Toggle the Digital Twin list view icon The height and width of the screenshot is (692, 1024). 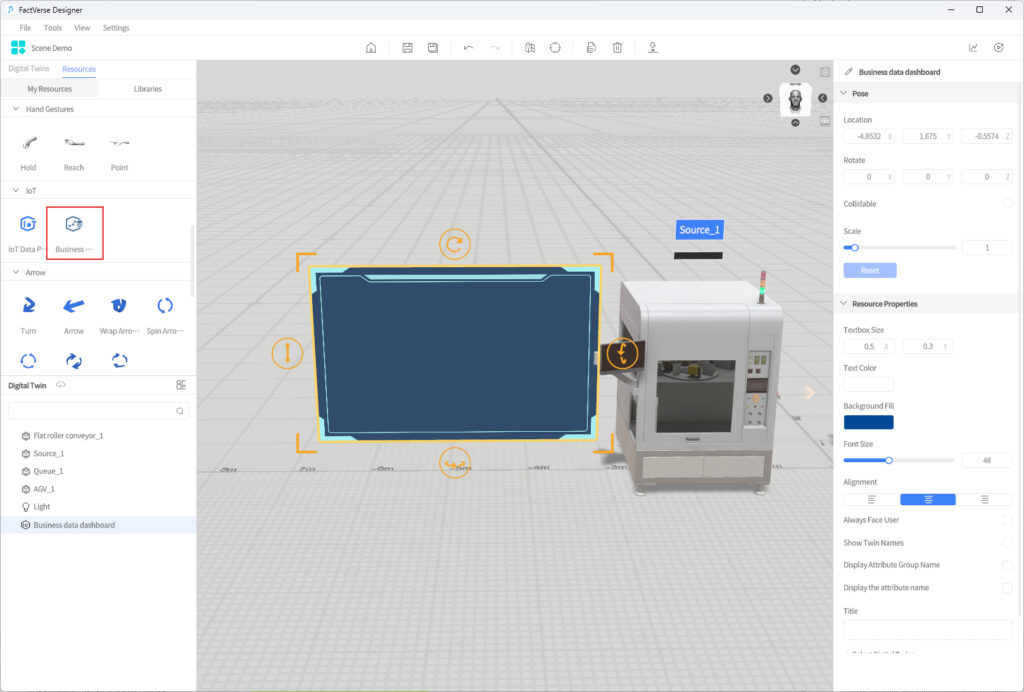pyautogui.click(x=181, y=385)
